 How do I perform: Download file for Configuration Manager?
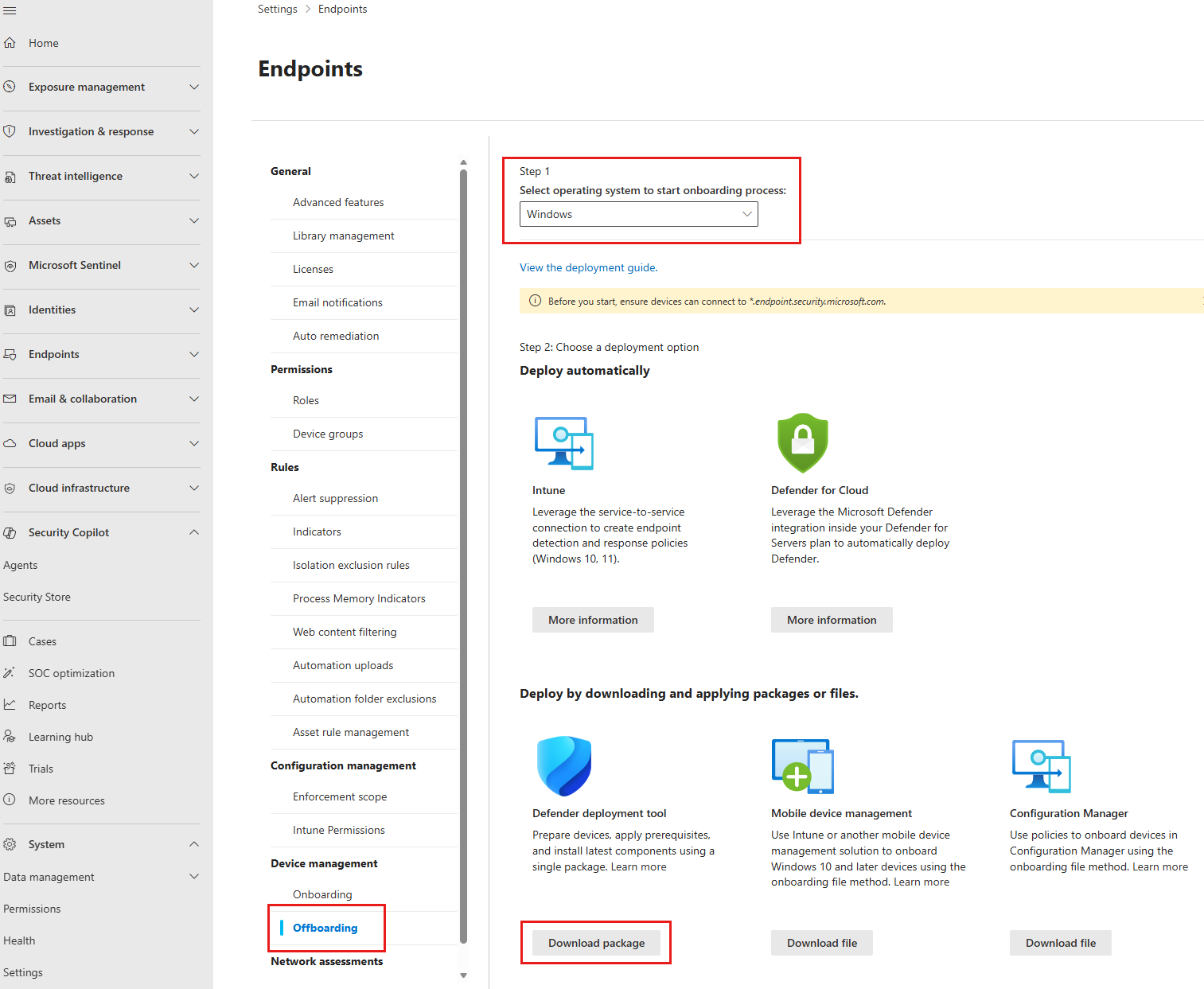point(1061,943)
